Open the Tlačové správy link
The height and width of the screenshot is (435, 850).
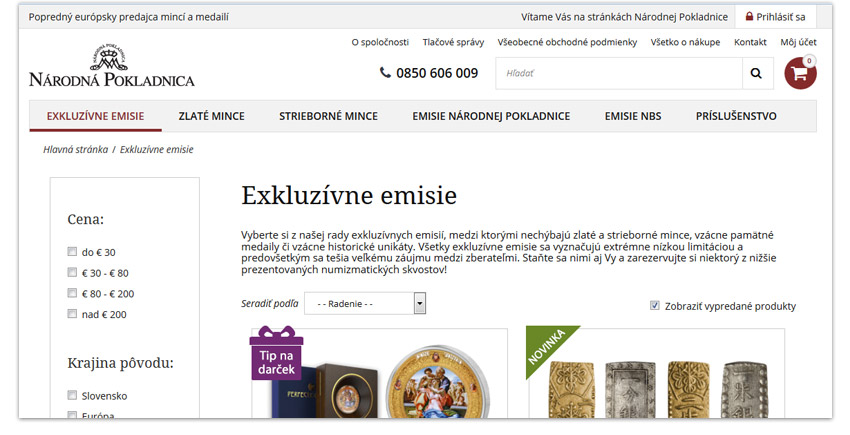(453, 42)
